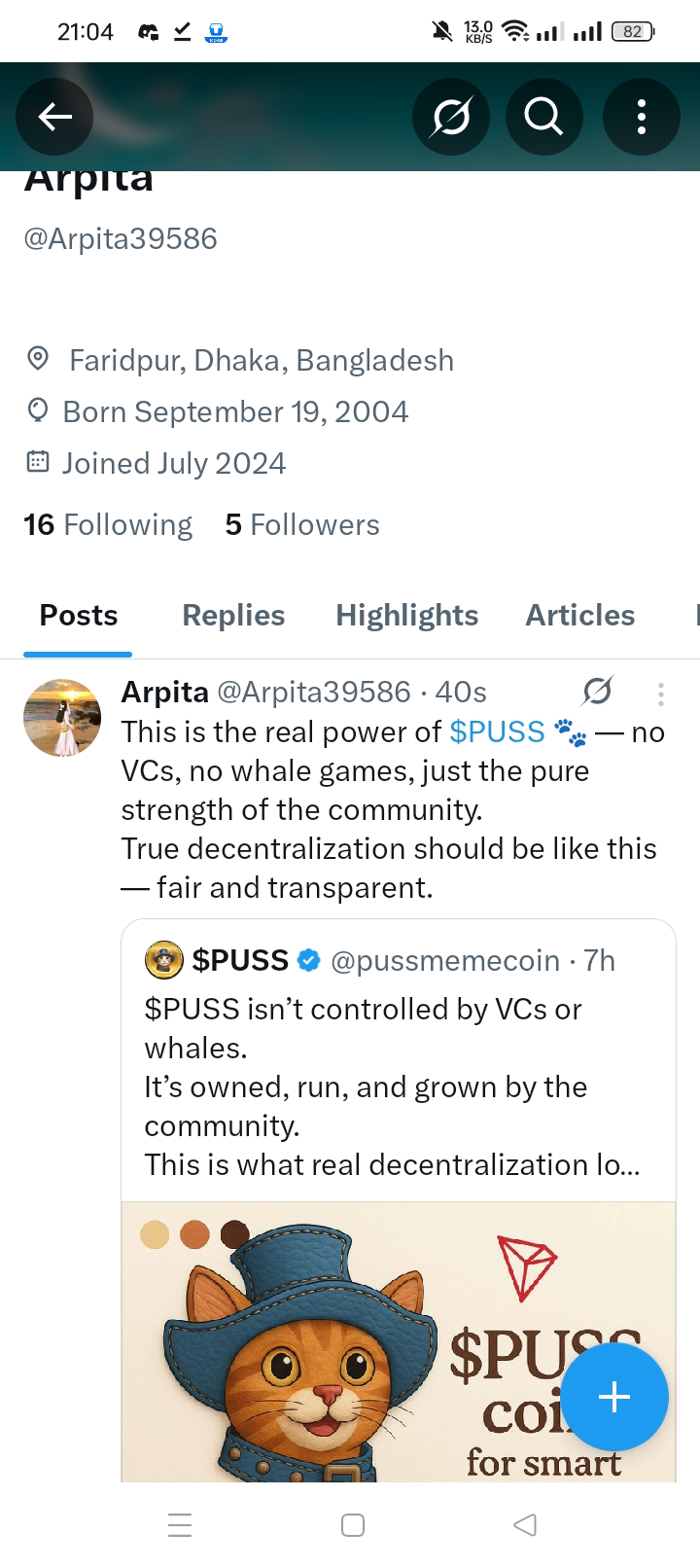View the 5 Followers list
700x1568 pixels.
(x=302, y=525)
